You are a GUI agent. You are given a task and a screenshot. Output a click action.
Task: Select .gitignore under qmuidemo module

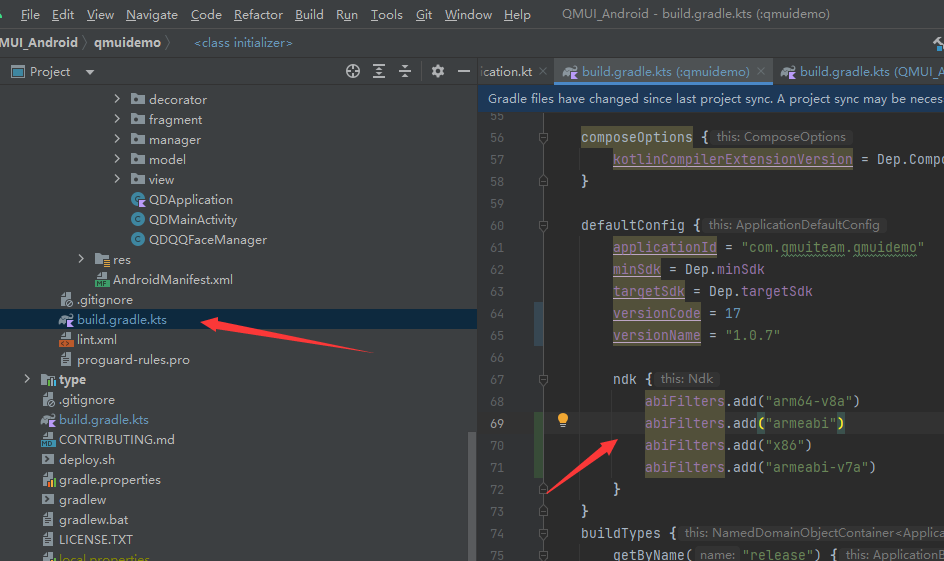coord(105,300)
